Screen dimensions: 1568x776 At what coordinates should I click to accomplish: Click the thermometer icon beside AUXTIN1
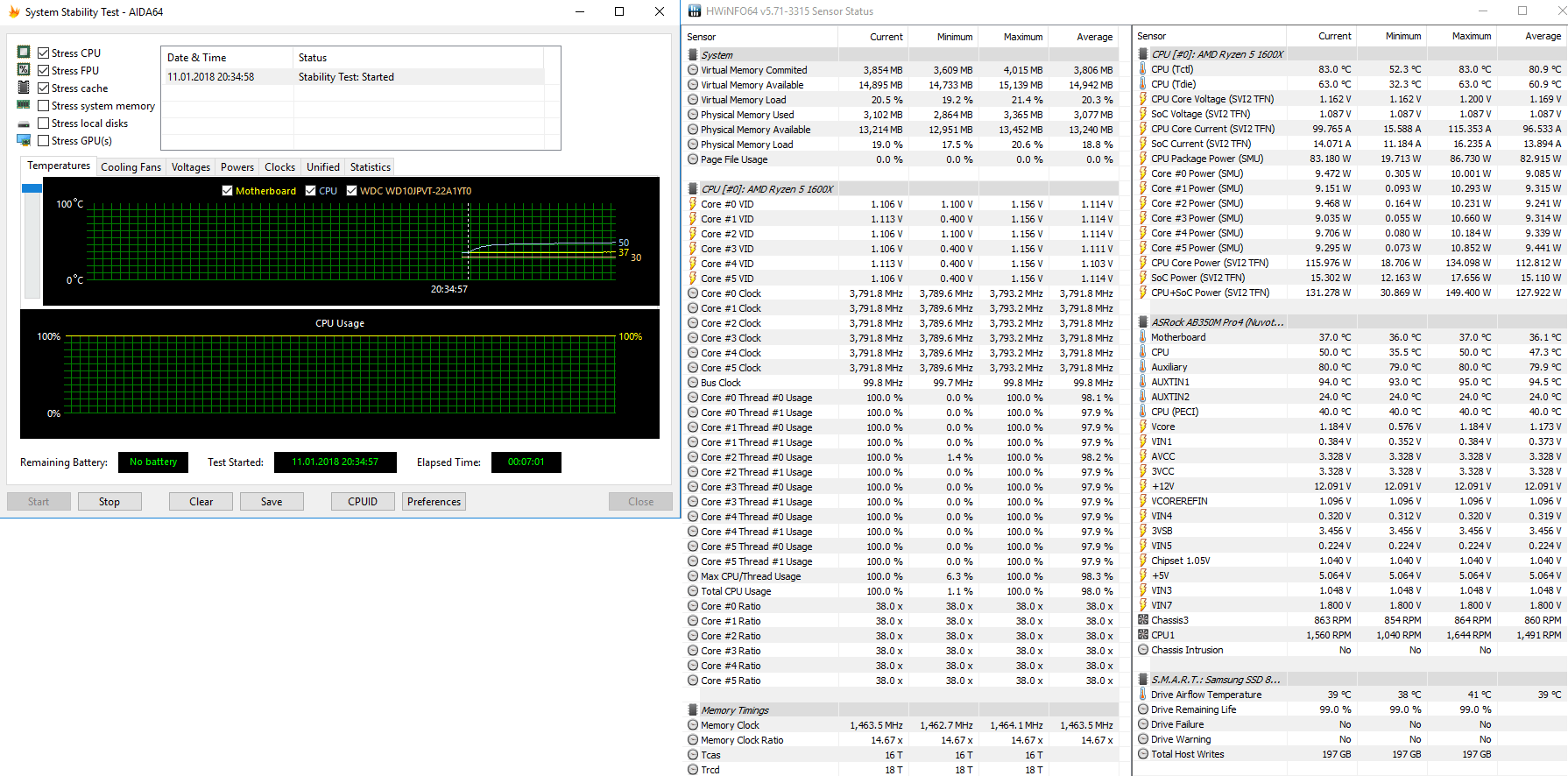tap(1143, 382)
